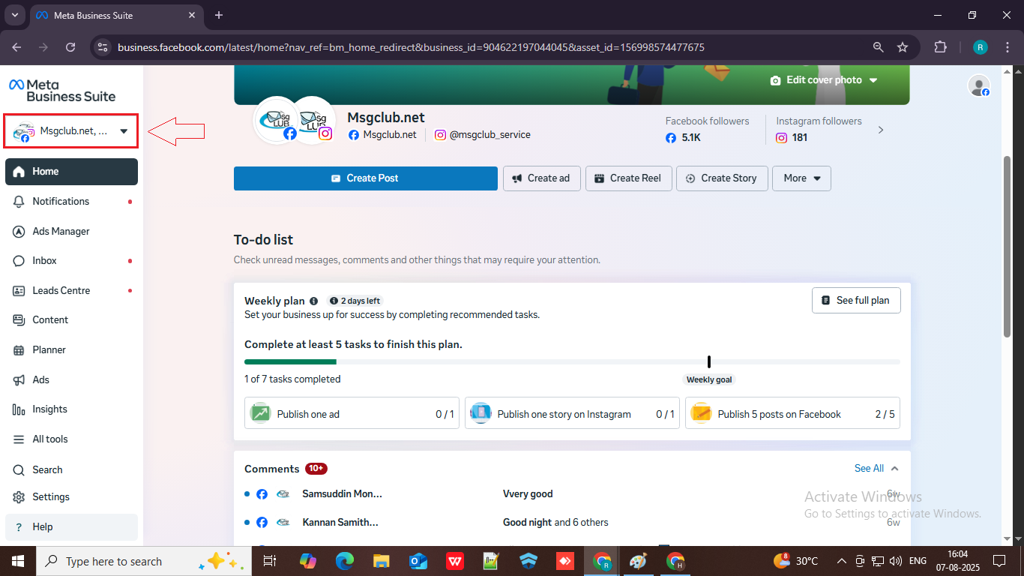Open Outlook from the taskbar

coord(418,561)
